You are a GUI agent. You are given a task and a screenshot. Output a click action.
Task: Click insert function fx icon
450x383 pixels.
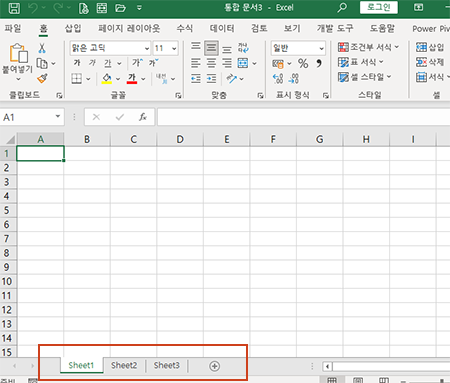click(143, 117)
